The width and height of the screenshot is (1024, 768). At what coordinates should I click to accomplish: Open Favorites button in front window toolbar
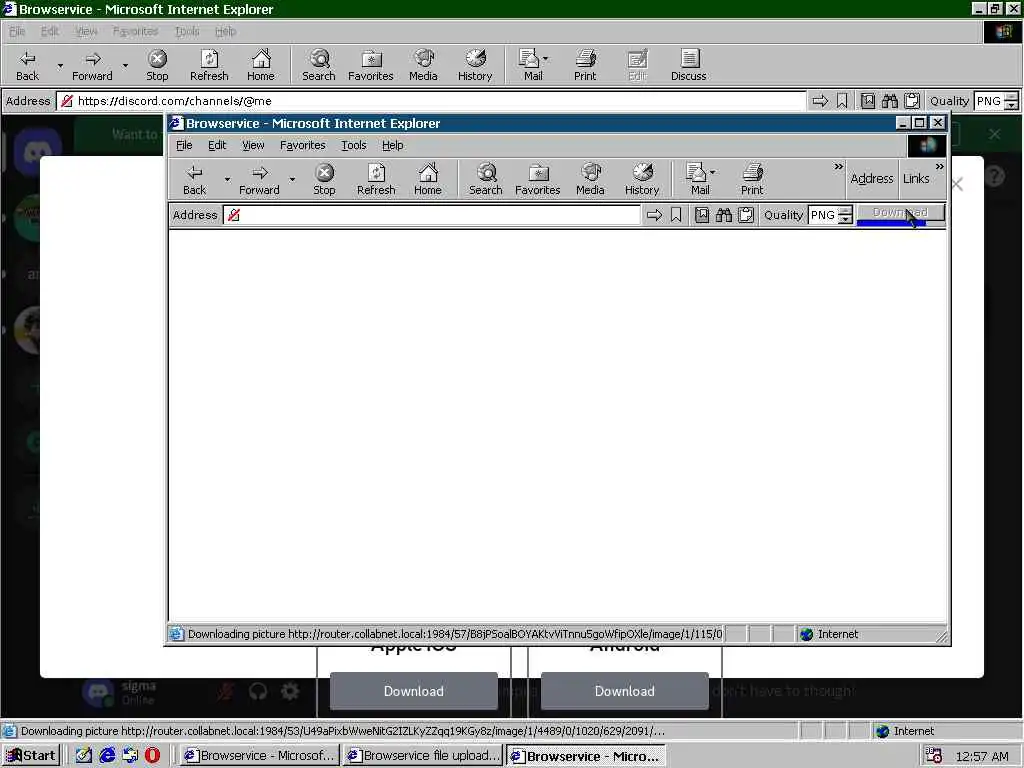click(537, 179)
